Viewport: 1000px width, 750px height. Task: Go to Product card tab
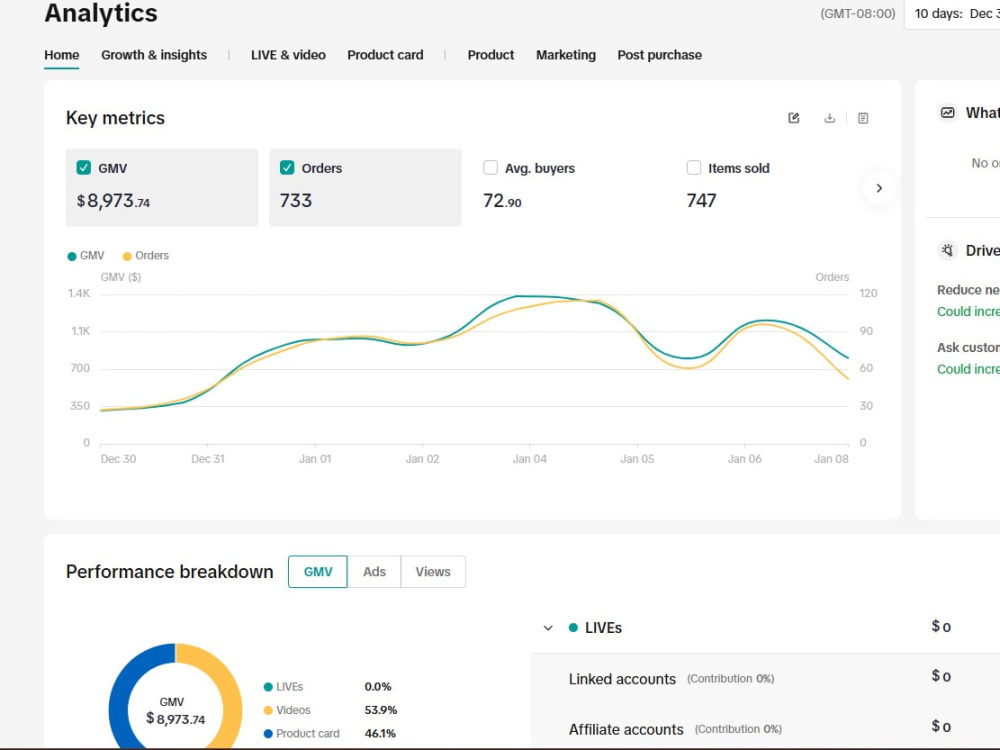tap(385, 55)
